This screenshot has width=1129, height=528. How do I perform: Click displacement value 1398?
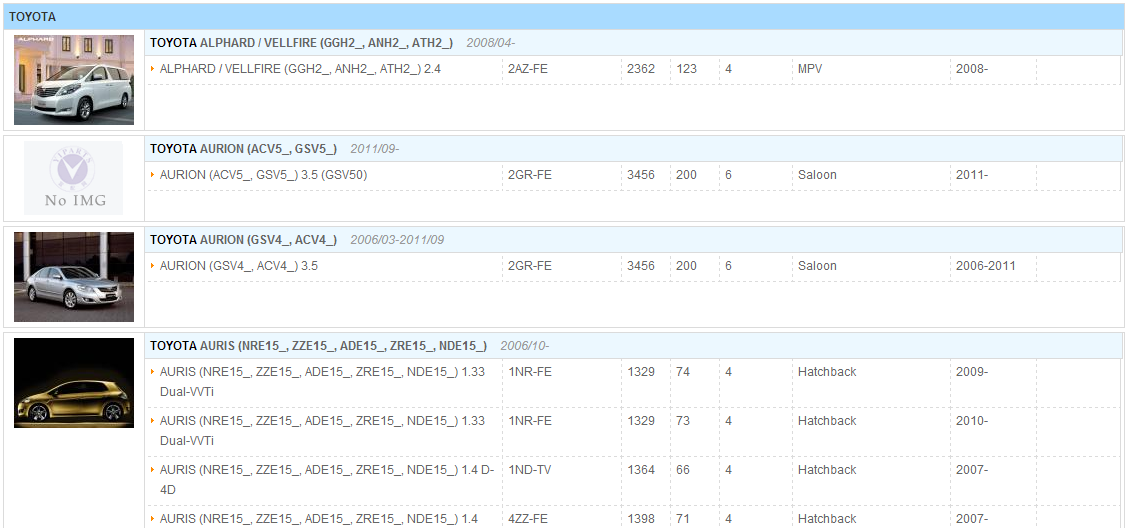[641, 519]
